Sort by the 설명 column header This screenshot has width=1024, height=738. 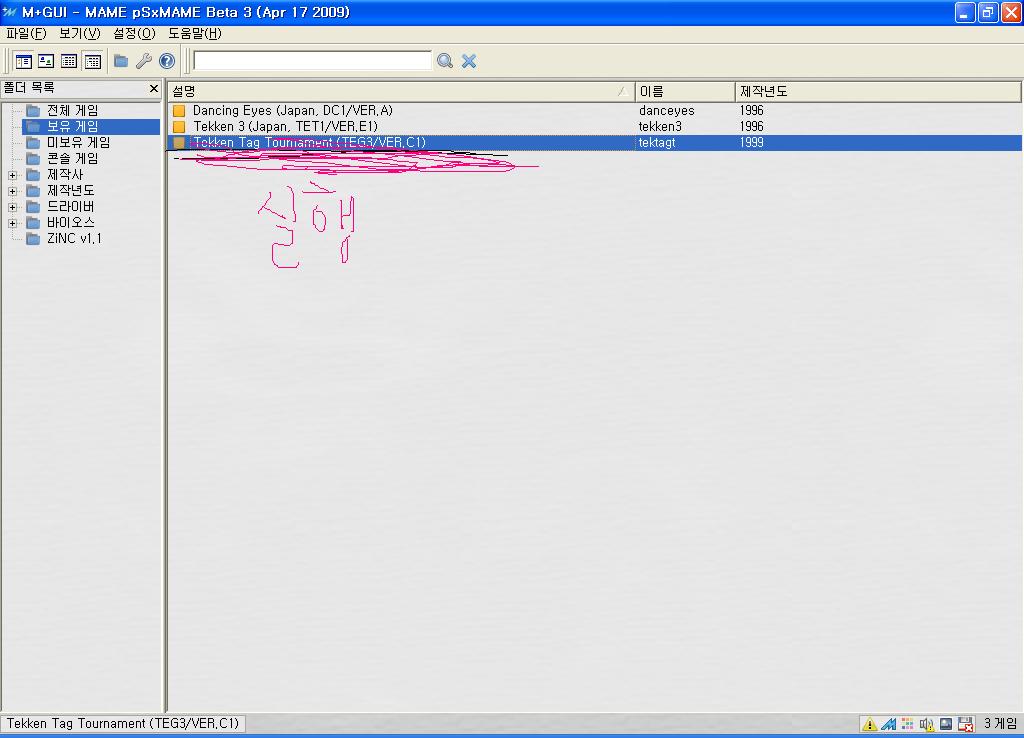pyautogui.click(x=401, y=91)
